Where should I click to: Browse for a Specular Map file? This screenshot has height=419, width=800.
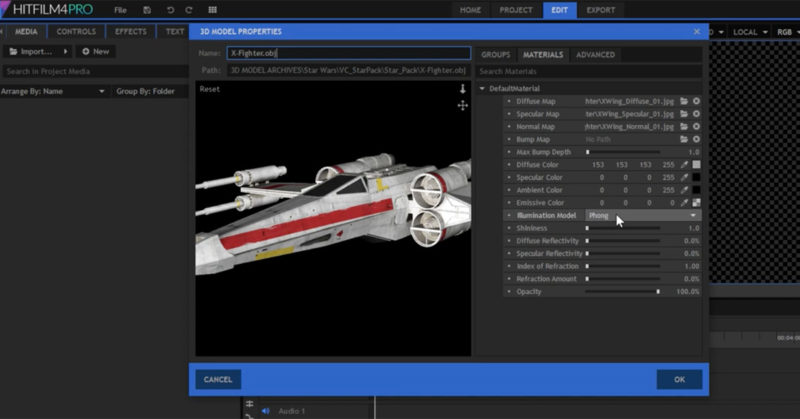click(684, 114)
